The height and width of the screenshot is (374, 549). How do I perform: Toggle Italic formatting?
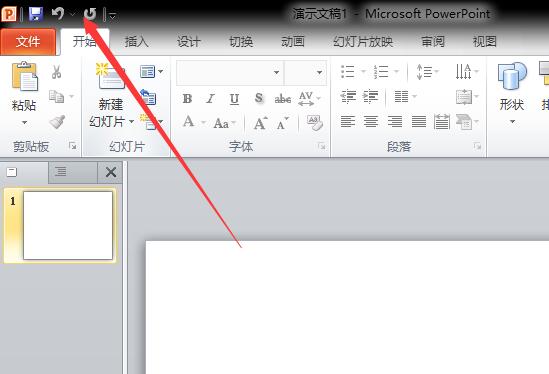tap(210, 99)
